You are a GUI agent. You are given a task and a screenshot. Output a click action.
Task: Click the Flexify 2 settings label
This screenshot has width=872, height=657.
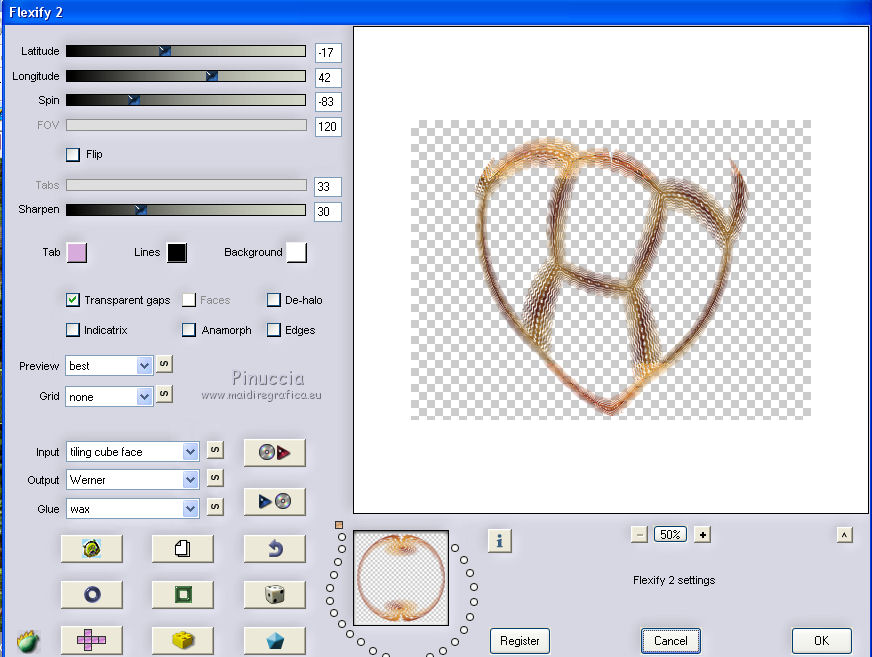click(674, 580)
